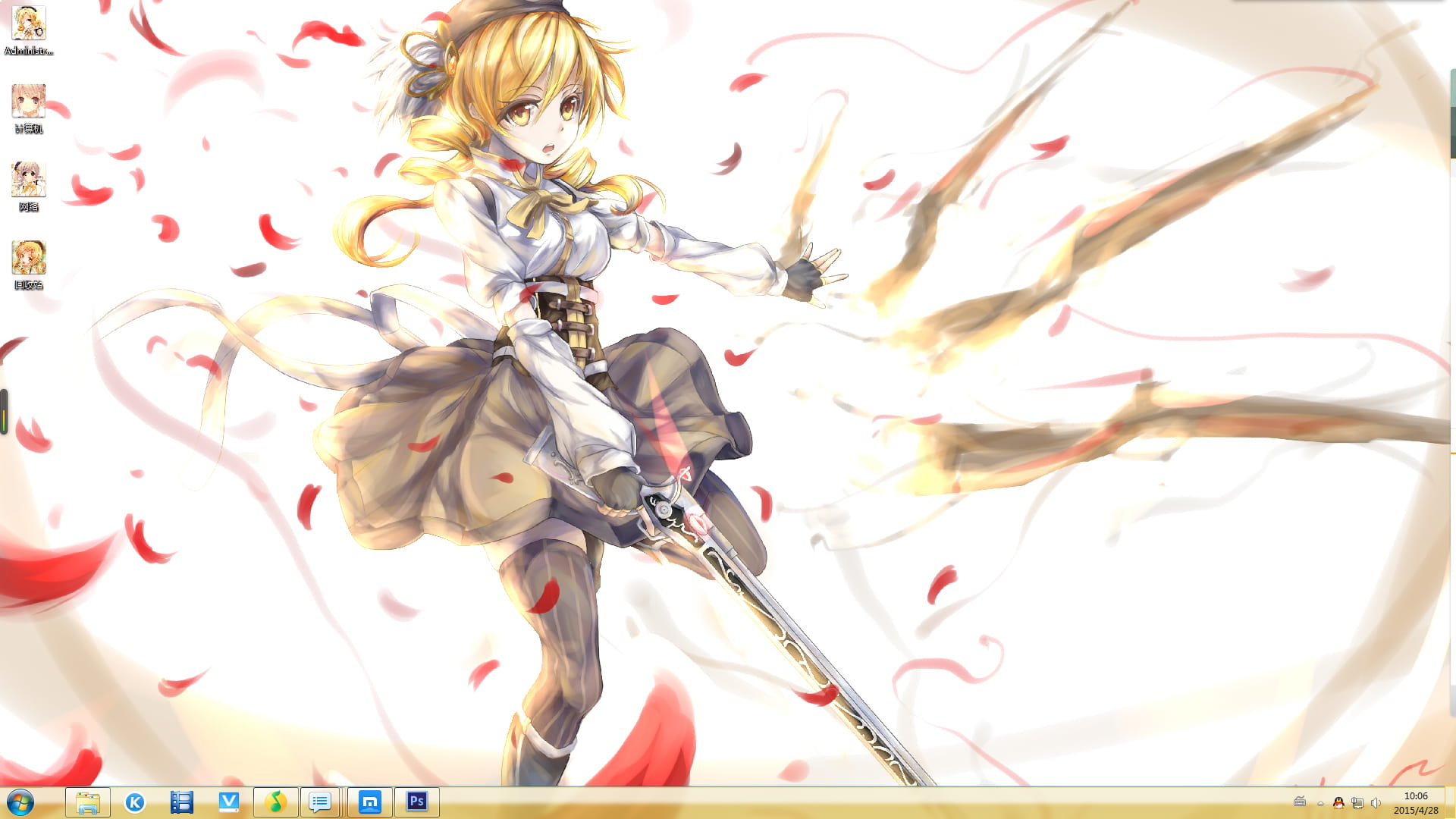Open KMPlayer from the taskbar
Screen dimensions: 1456x819
click(136, 802)
